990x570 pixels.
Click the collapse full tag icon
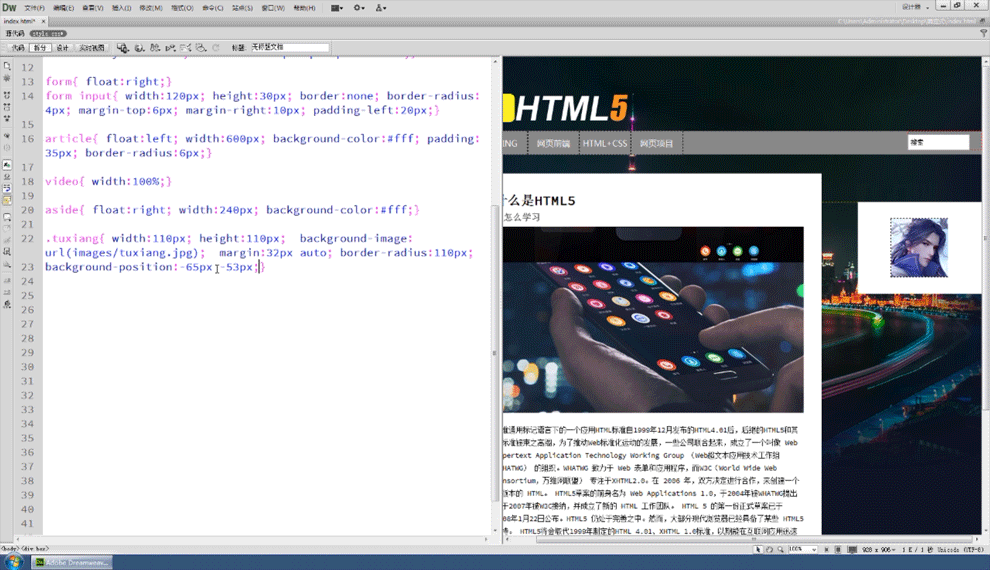point(7,95)
